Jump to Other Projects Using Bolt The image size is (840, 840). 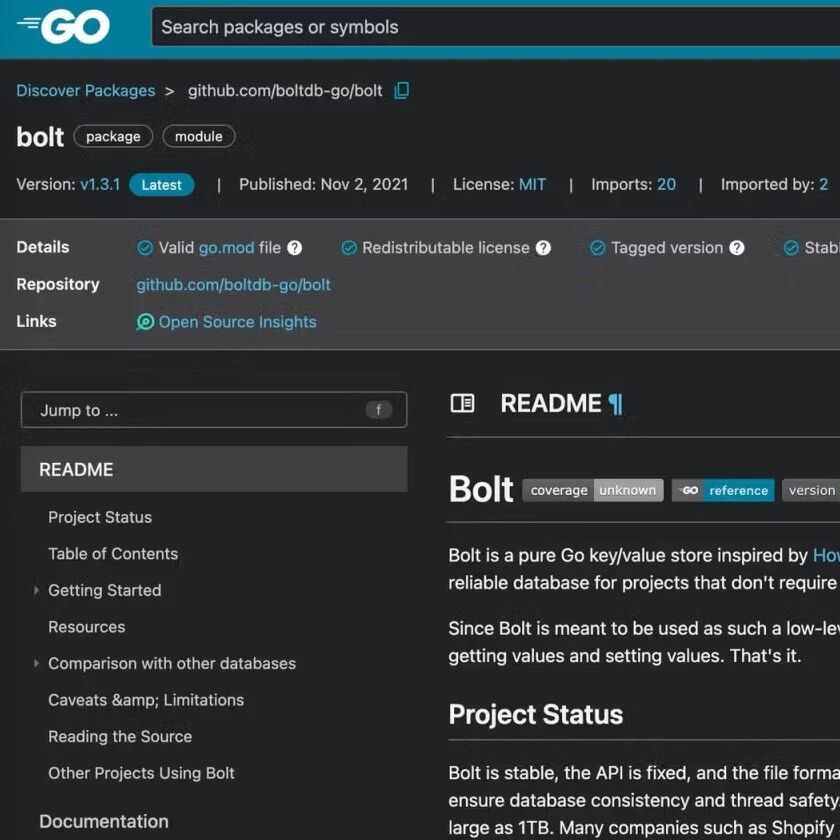pos(141,772)
